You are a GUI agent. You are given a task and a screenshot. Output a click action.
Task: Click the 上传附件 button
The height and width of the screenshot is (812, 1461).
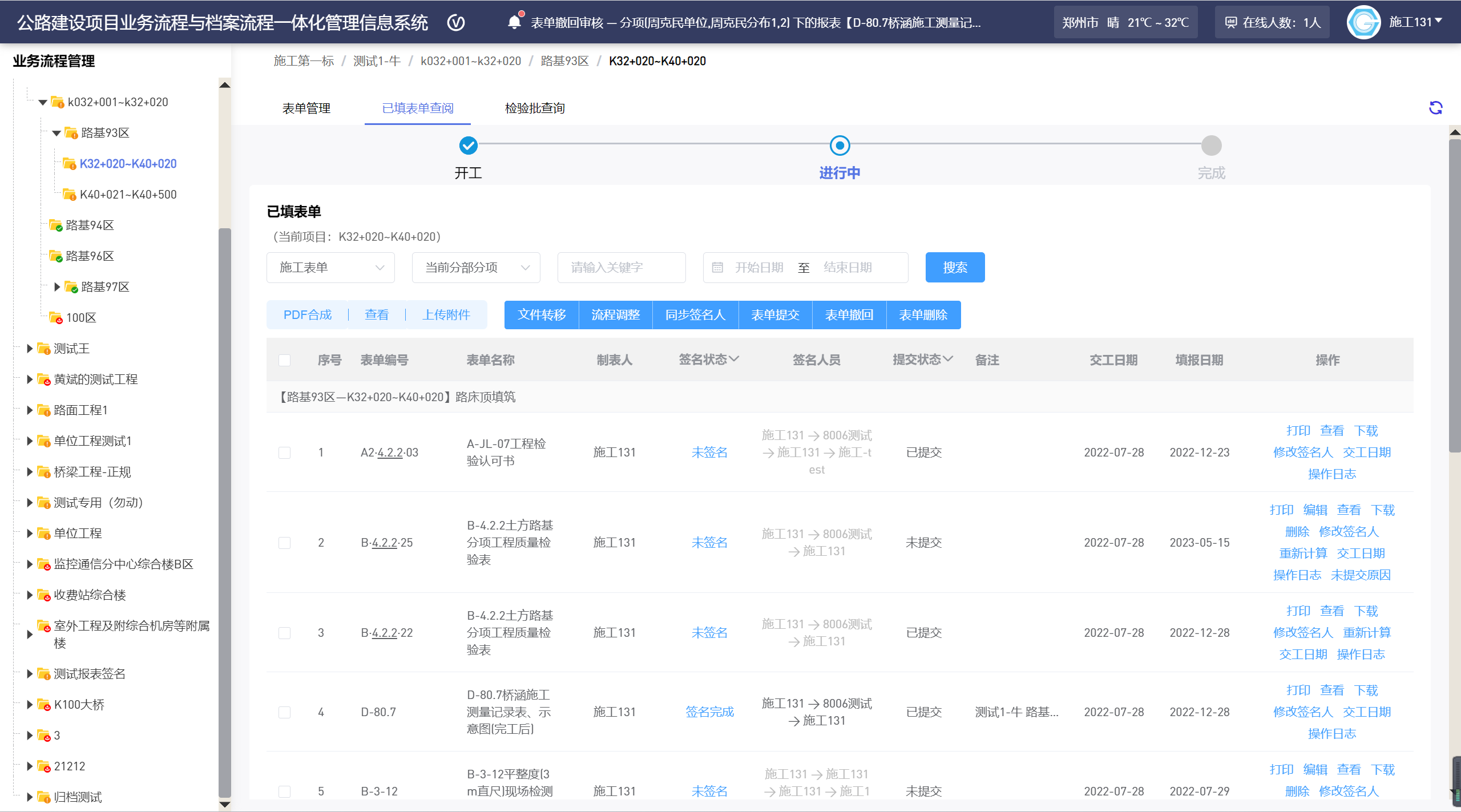tap(446, 315)
